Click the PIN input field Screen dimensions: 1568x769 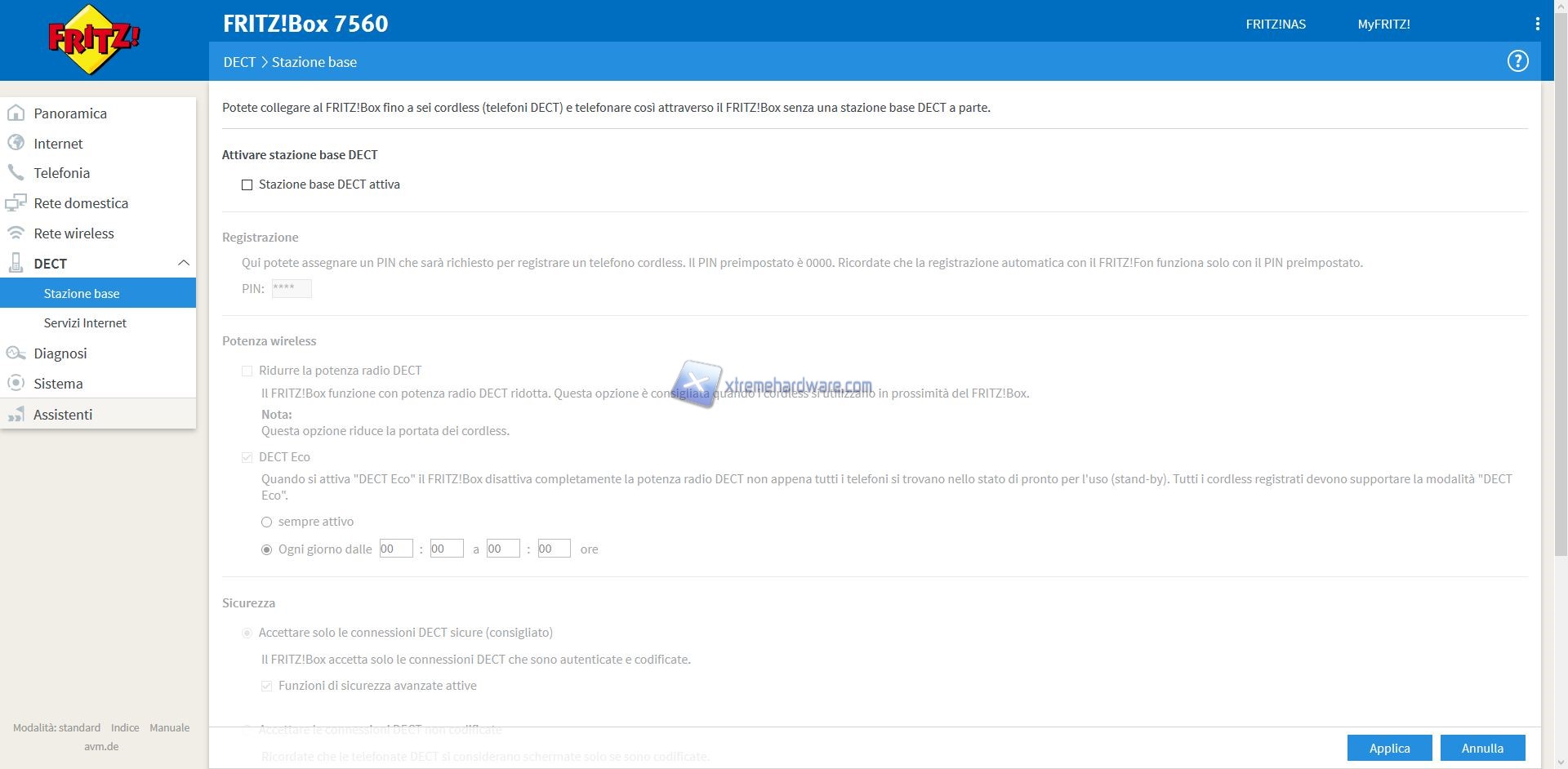tap(292, 288)
